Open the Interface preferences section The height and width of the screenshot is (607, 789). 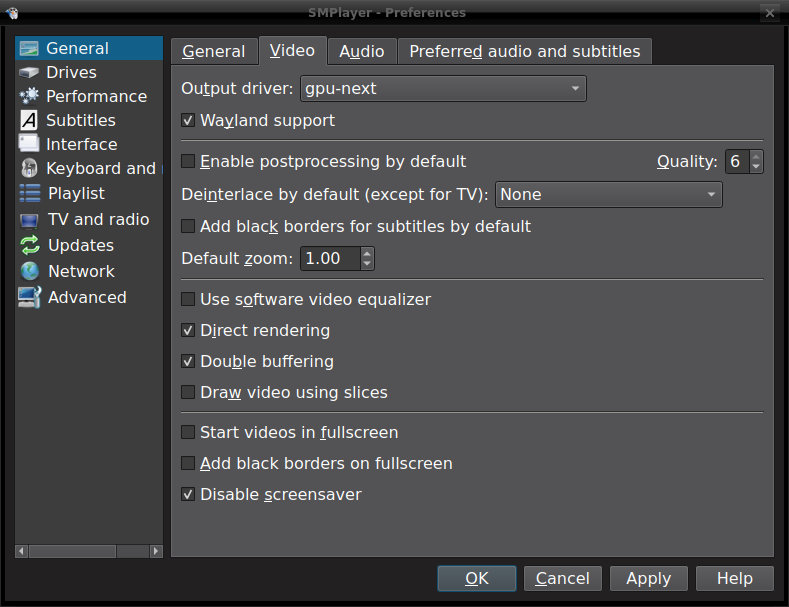[x=89, y=144]
